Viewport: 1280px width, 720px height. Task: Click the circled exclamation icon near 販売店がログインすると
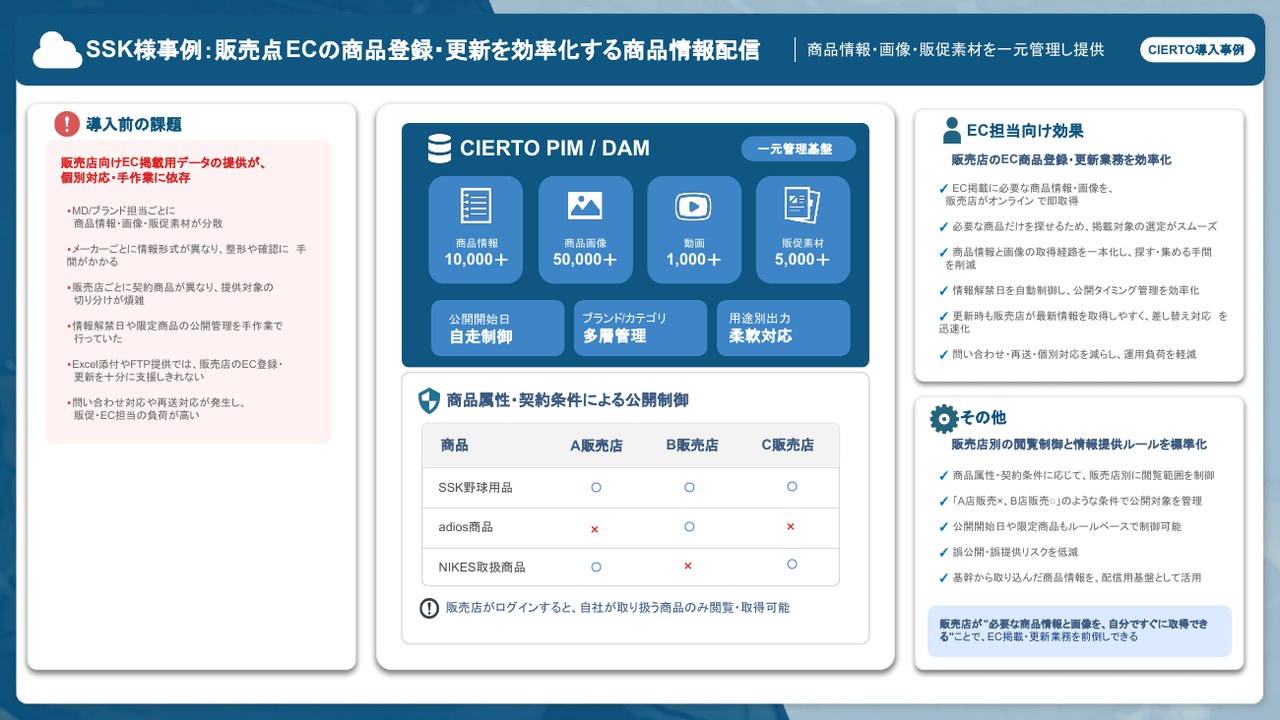tap(429, 608)
